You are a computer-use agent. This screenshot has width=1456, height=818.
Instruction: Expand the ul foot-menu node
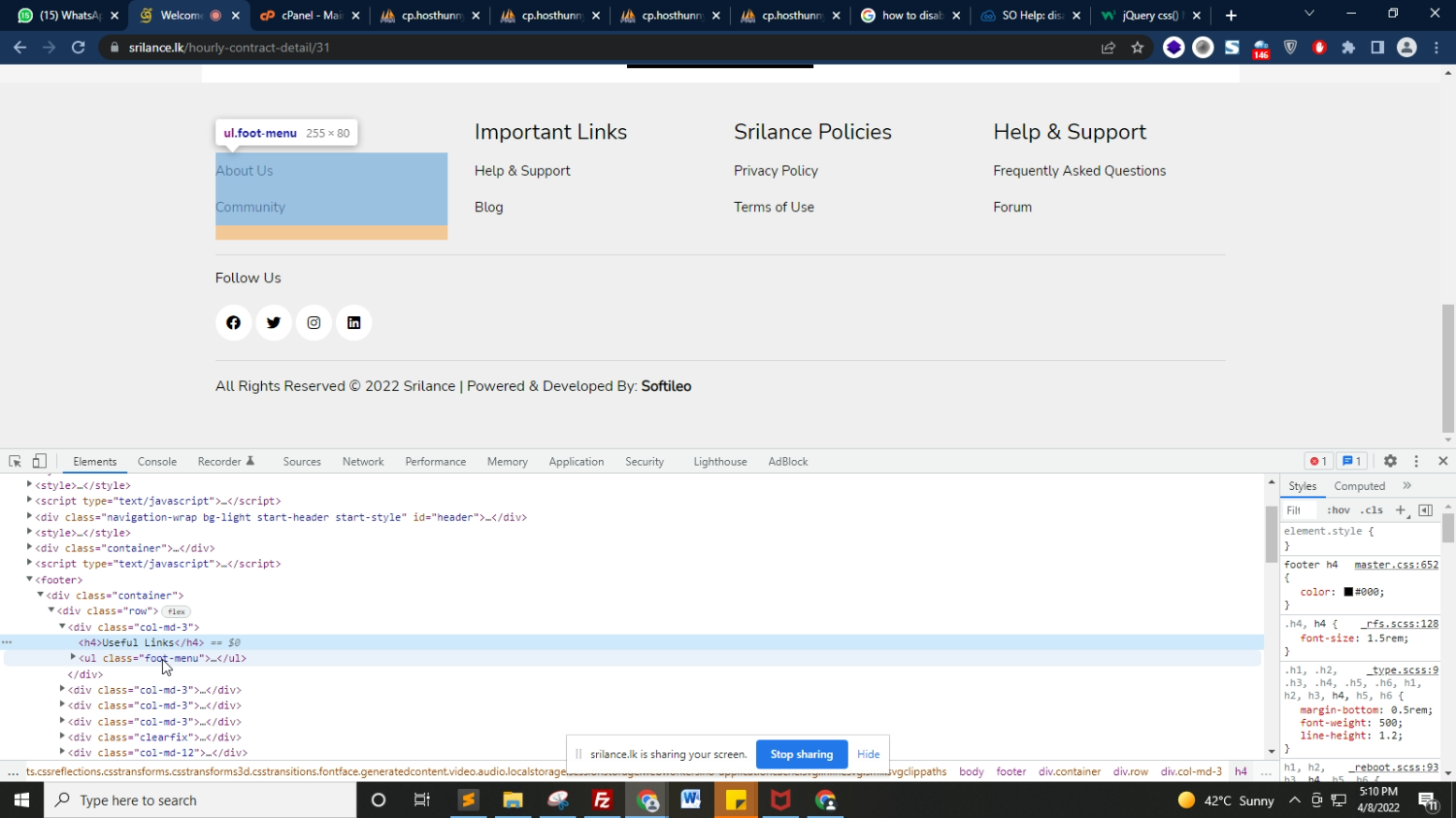click(x=73, y=658)
